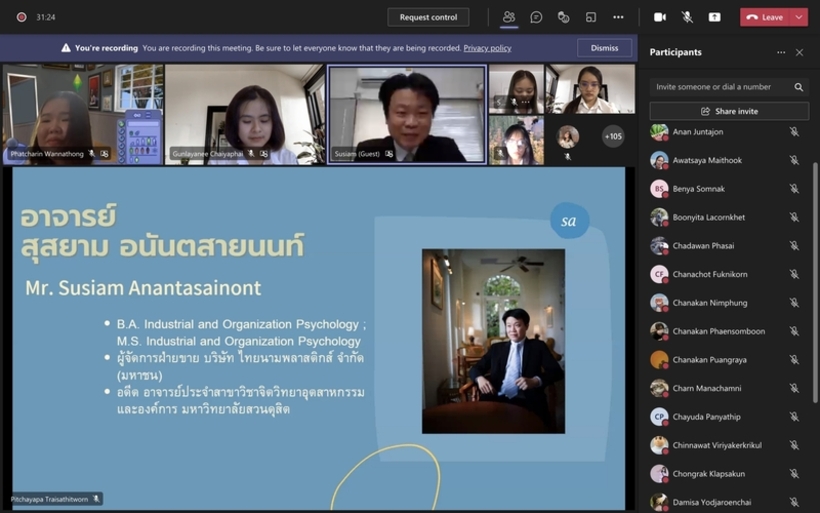Dismiss the recording notification

coord(604,48)
